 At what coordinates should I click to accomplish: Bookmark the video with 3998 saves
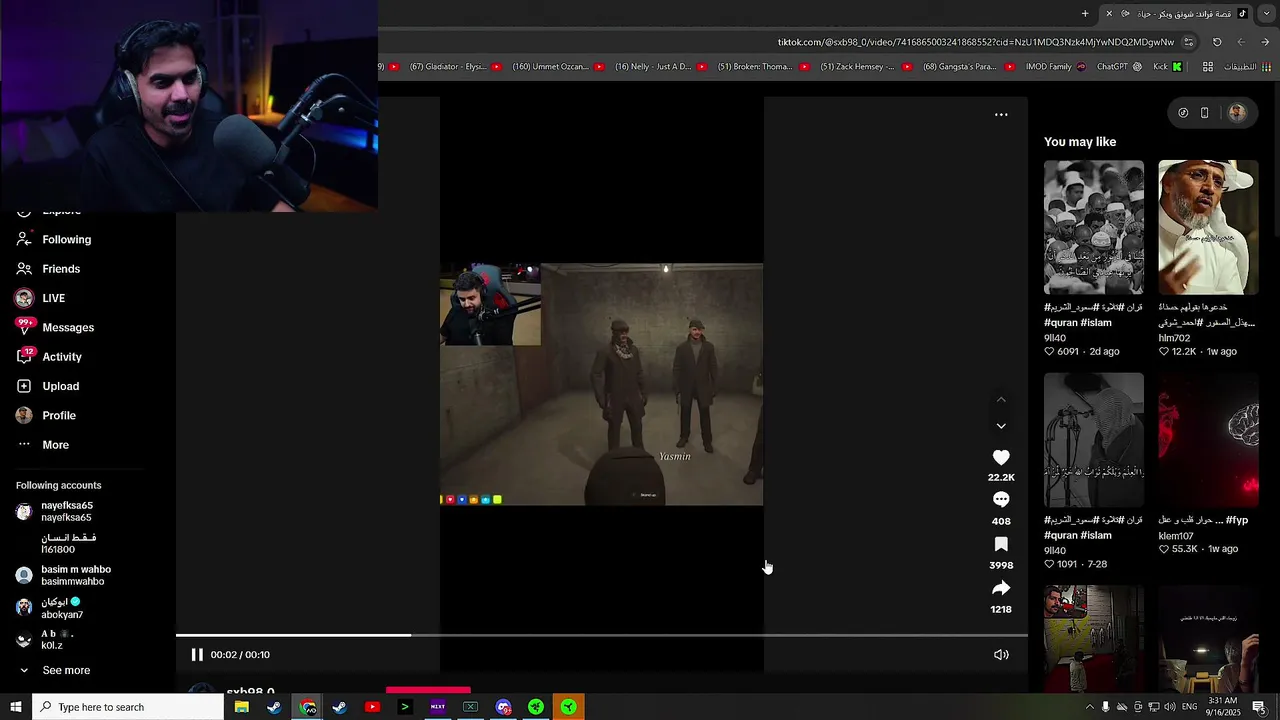[x=1001, y=544]
